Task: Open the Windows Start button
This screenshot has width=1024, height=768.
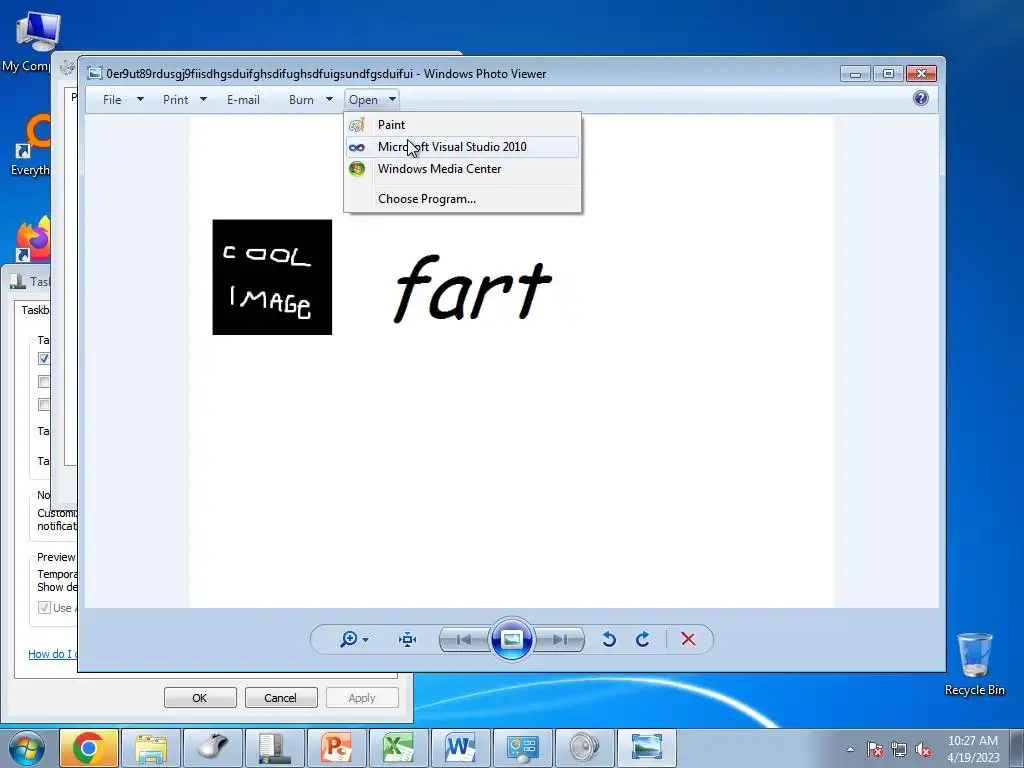Action: [27, 748]
